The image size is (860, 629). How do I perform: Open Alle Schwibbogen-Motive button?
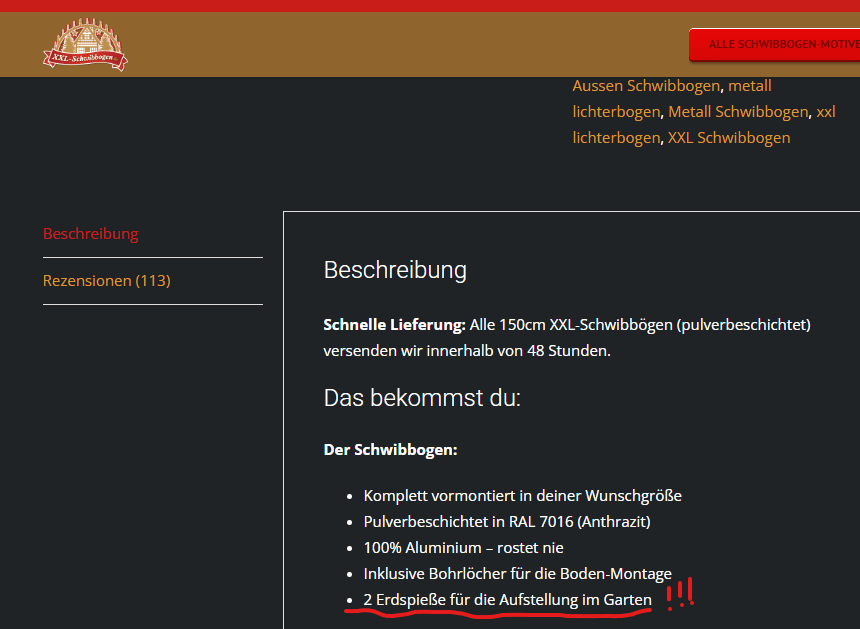[780, 45]
